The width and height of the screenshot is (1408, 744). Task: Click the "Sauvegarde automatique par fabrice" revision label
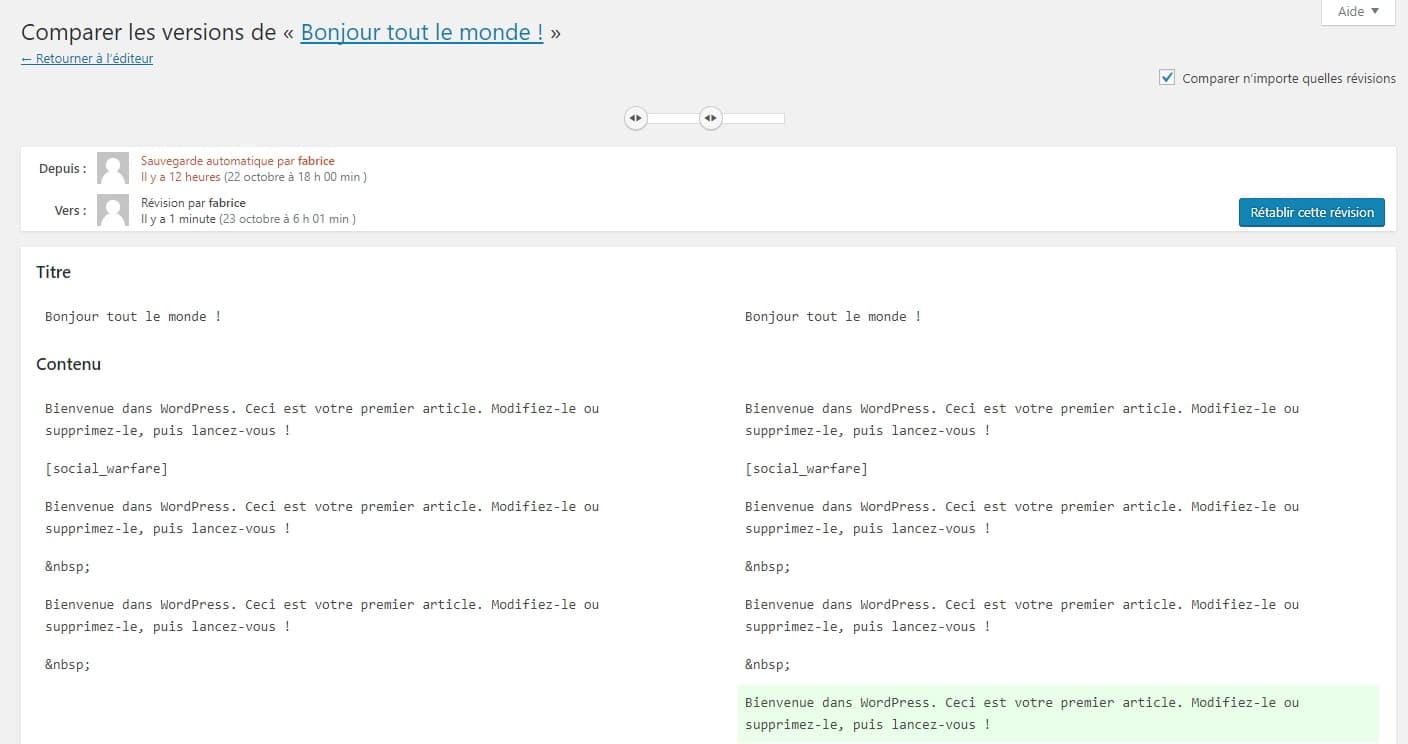pos(237,160)
